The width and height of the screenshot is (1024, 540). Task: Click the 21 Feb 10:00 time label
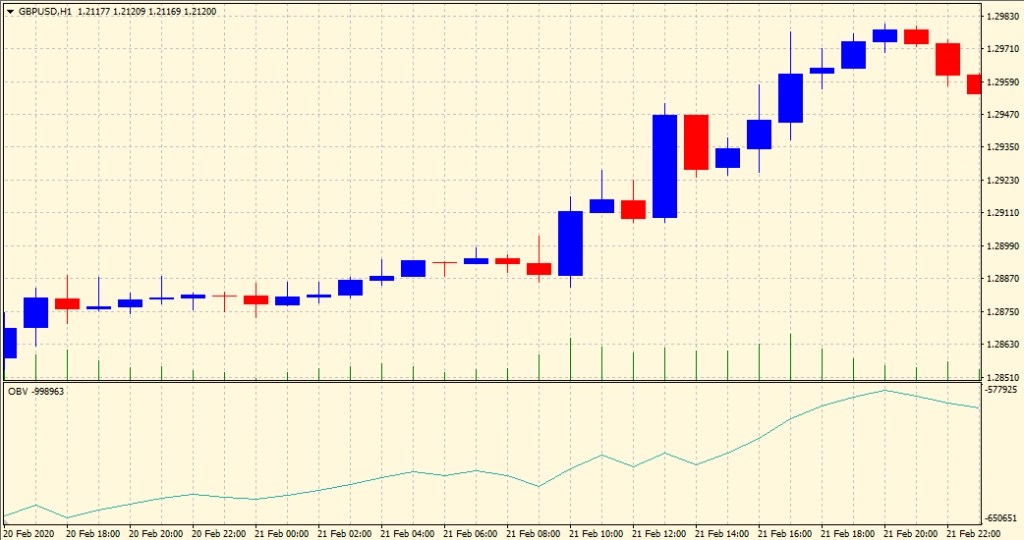click(x=596, y=533)
